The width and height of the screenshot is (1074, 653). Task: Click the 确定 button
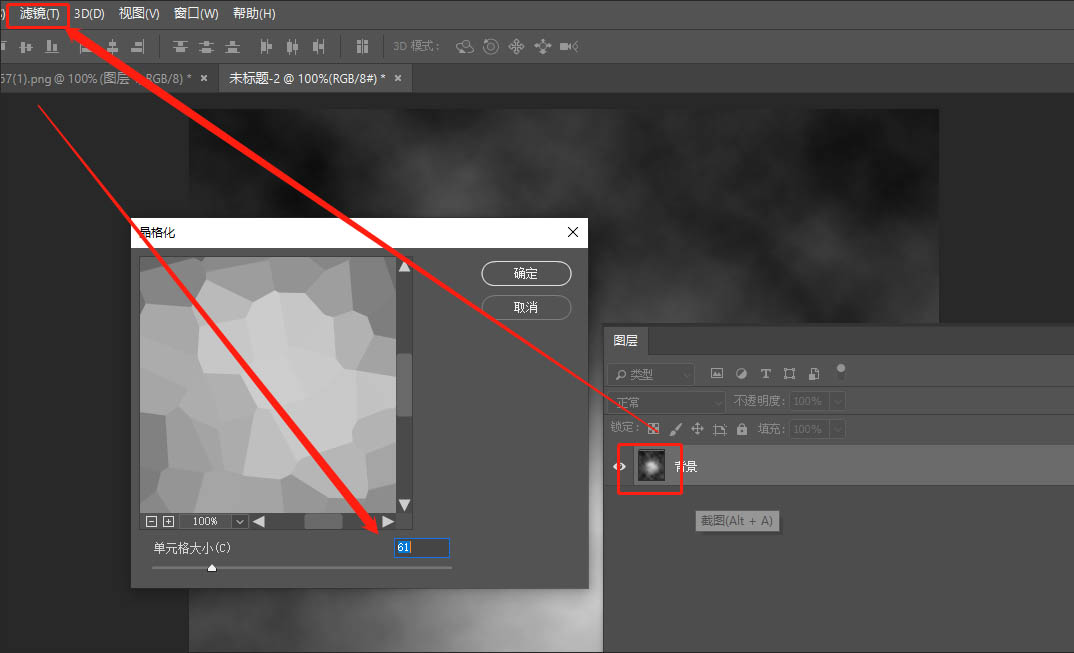coord(526,273)
